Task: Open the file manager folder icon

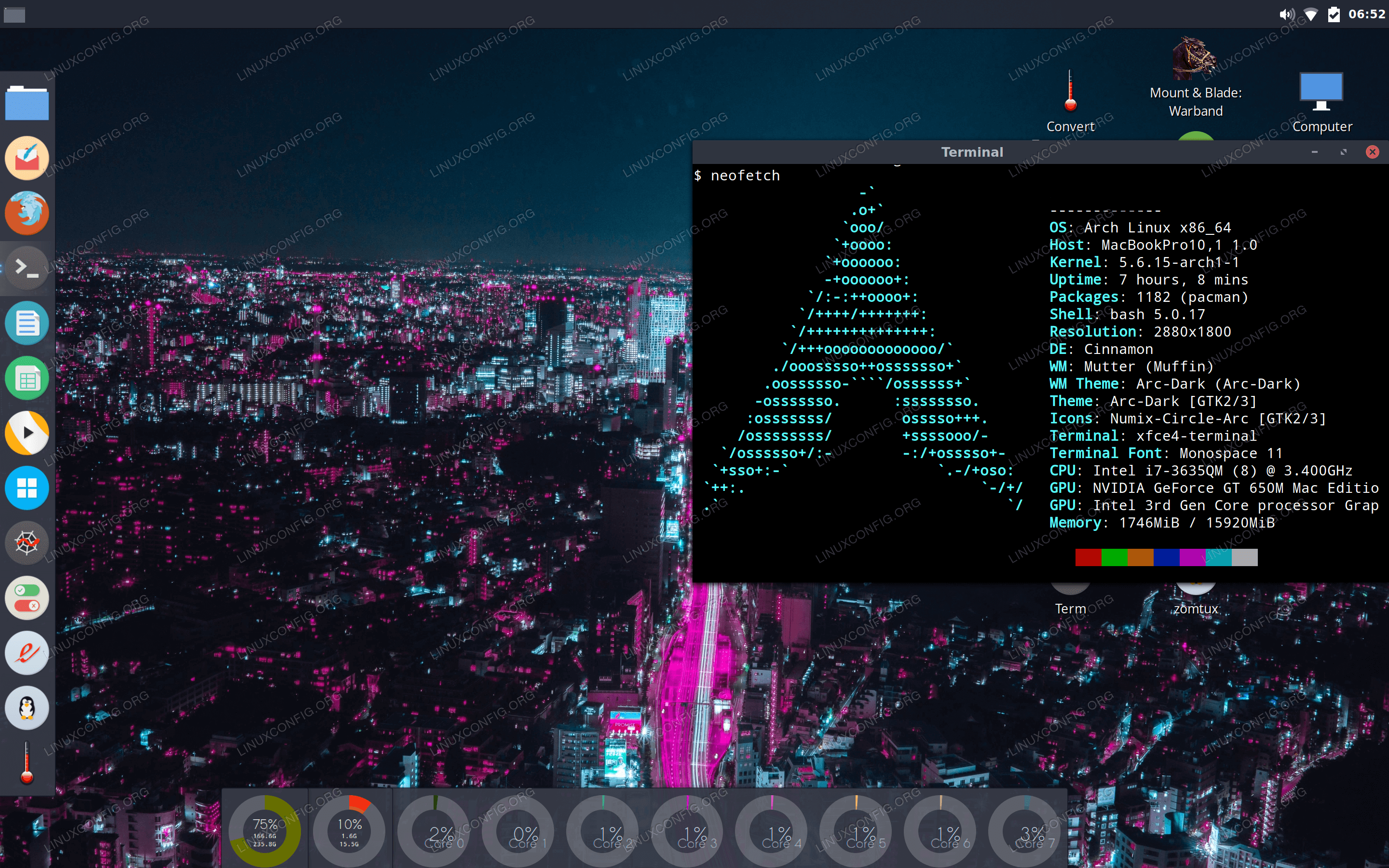Action: [27, 103]
